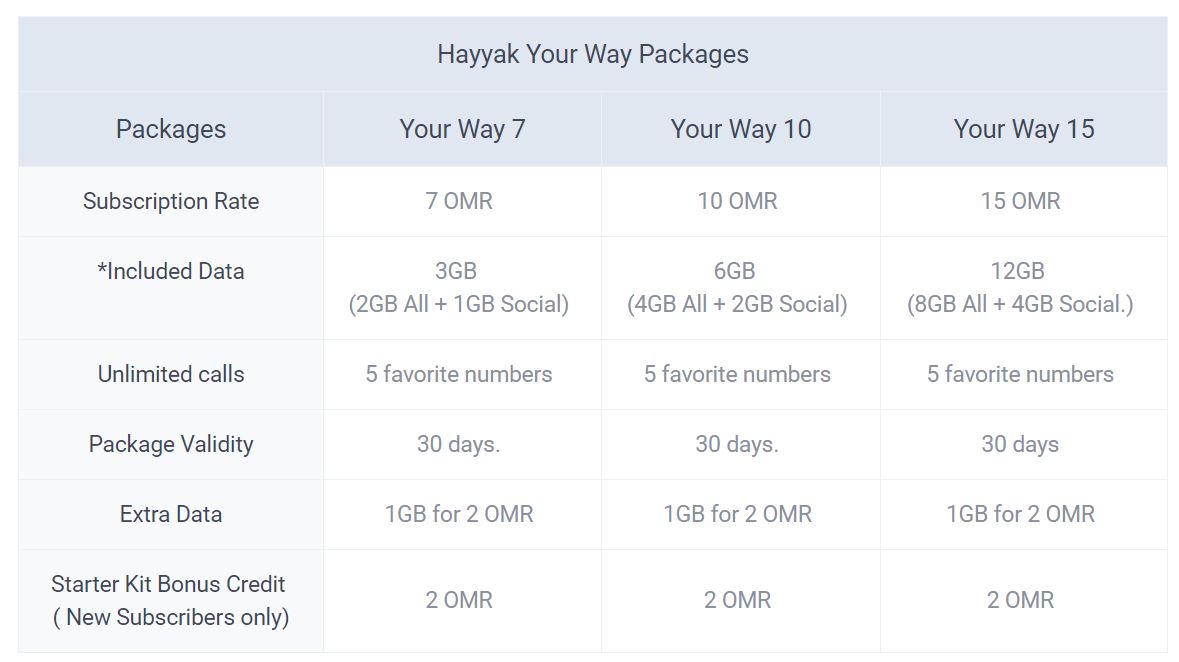The image size is (1179, 662).
Task: Select the 10 OMR subscription rate cell
Action: [x=738, y=201]
